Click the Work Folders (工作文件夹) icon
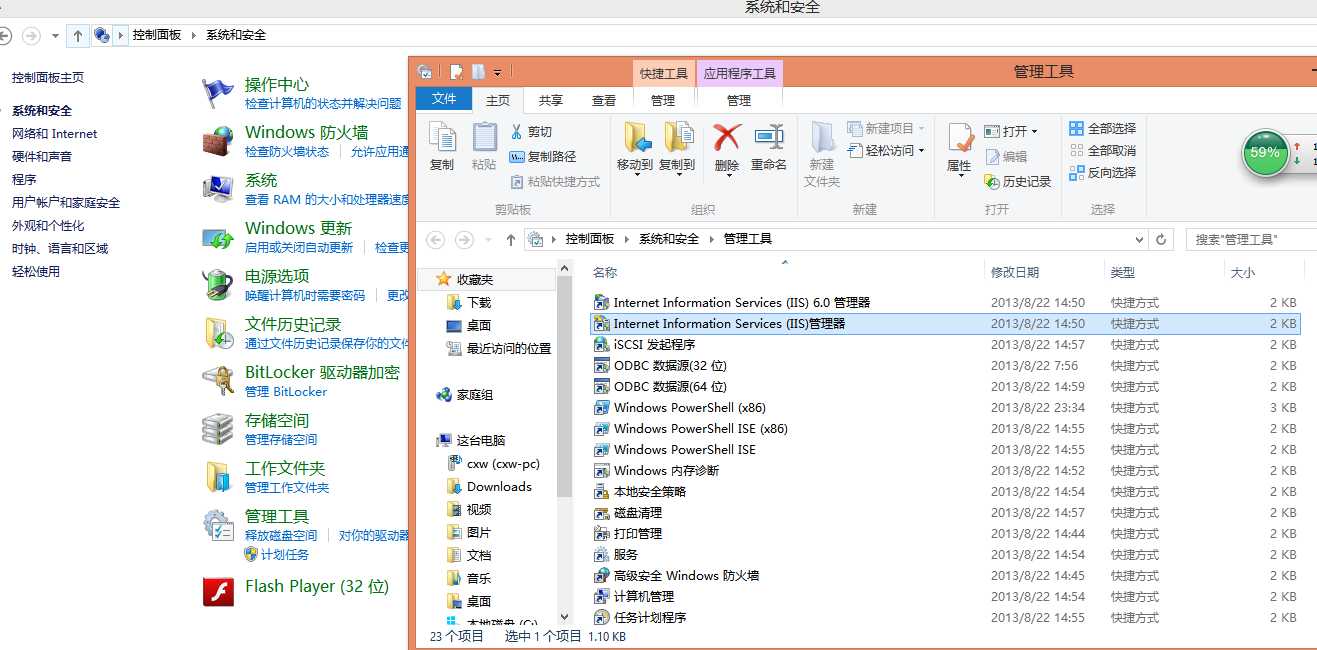 pyautogui.click(x=218, y=477)
